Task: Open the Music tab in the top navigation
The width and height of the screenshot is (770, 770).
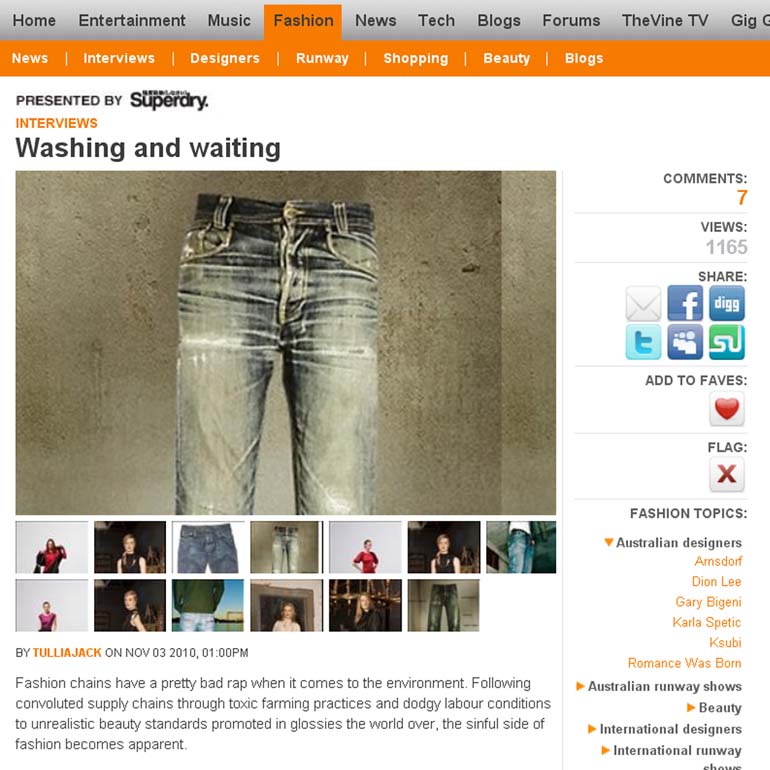Action: pos(229,21)
